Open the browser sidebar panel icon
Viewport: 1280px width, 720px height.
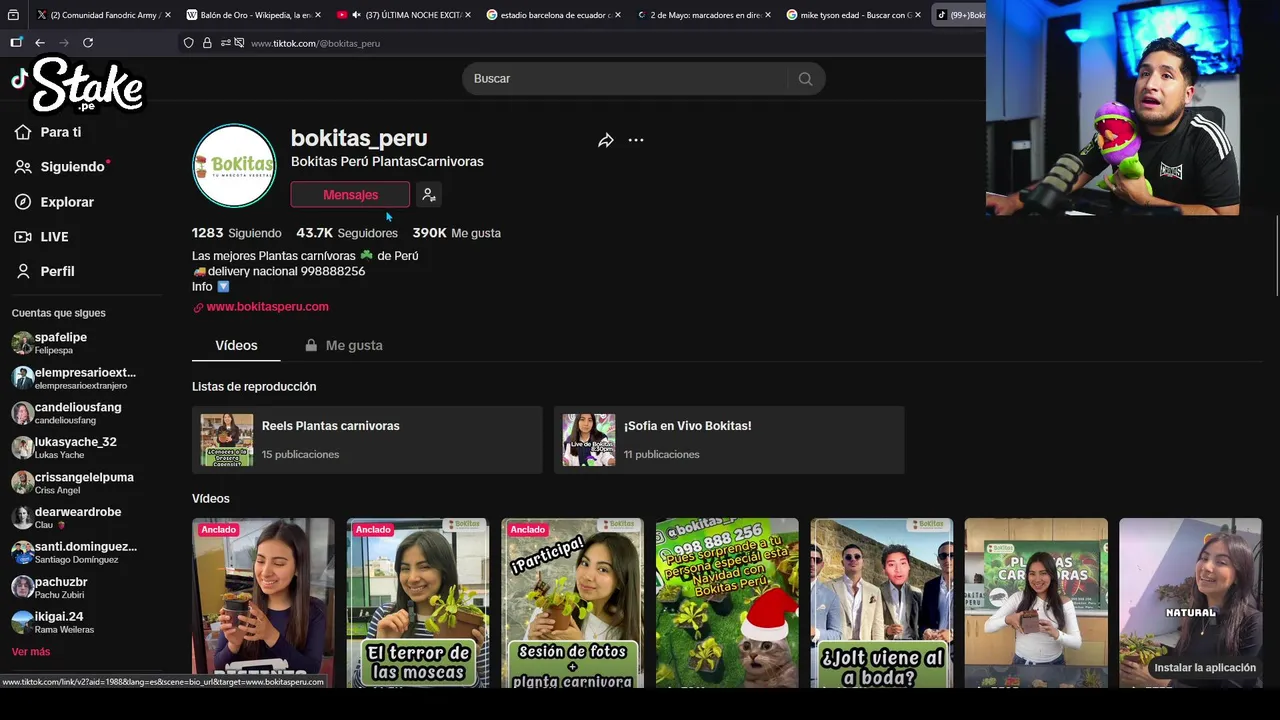tap(16, 43)
